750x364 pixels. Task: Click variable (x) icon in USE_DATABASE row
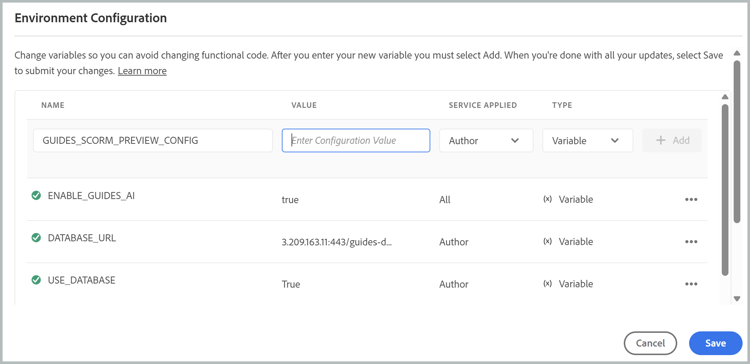548,284
